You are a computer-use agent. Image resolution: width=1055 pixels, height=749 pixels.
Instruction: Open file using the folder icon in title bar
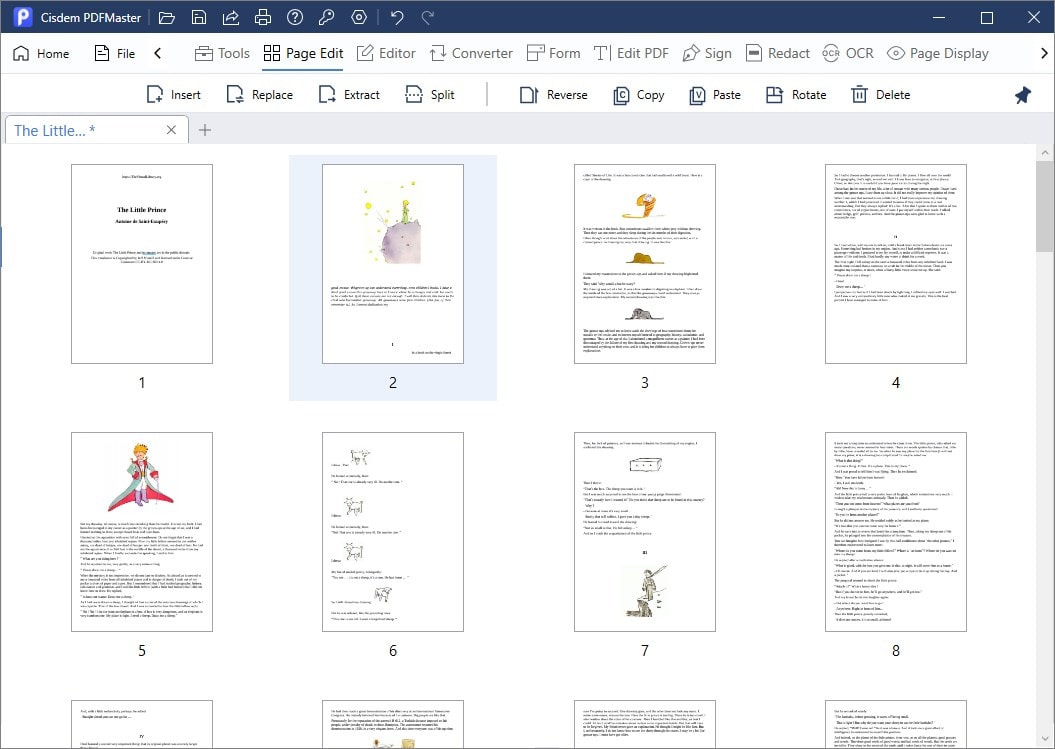point(166,17)
